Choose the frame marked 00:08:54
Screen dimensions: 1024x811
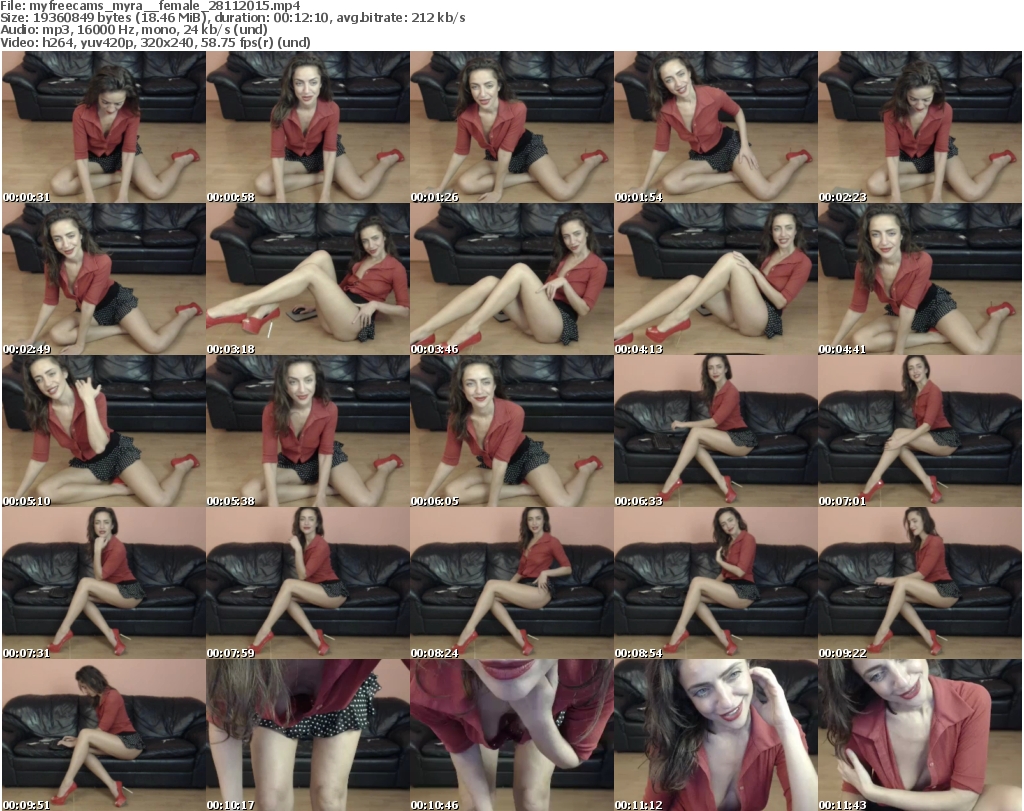click(716, 583)
